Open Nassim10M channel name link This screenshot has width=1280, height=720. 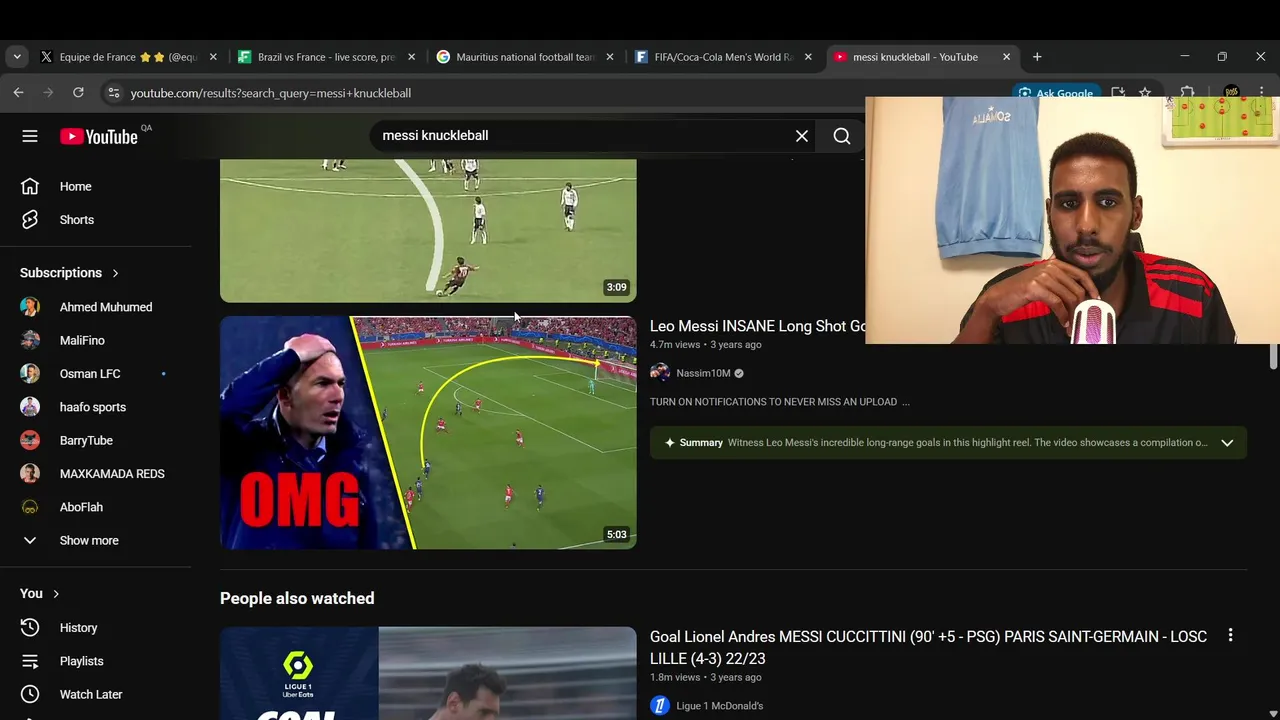[x=703, y=373]
